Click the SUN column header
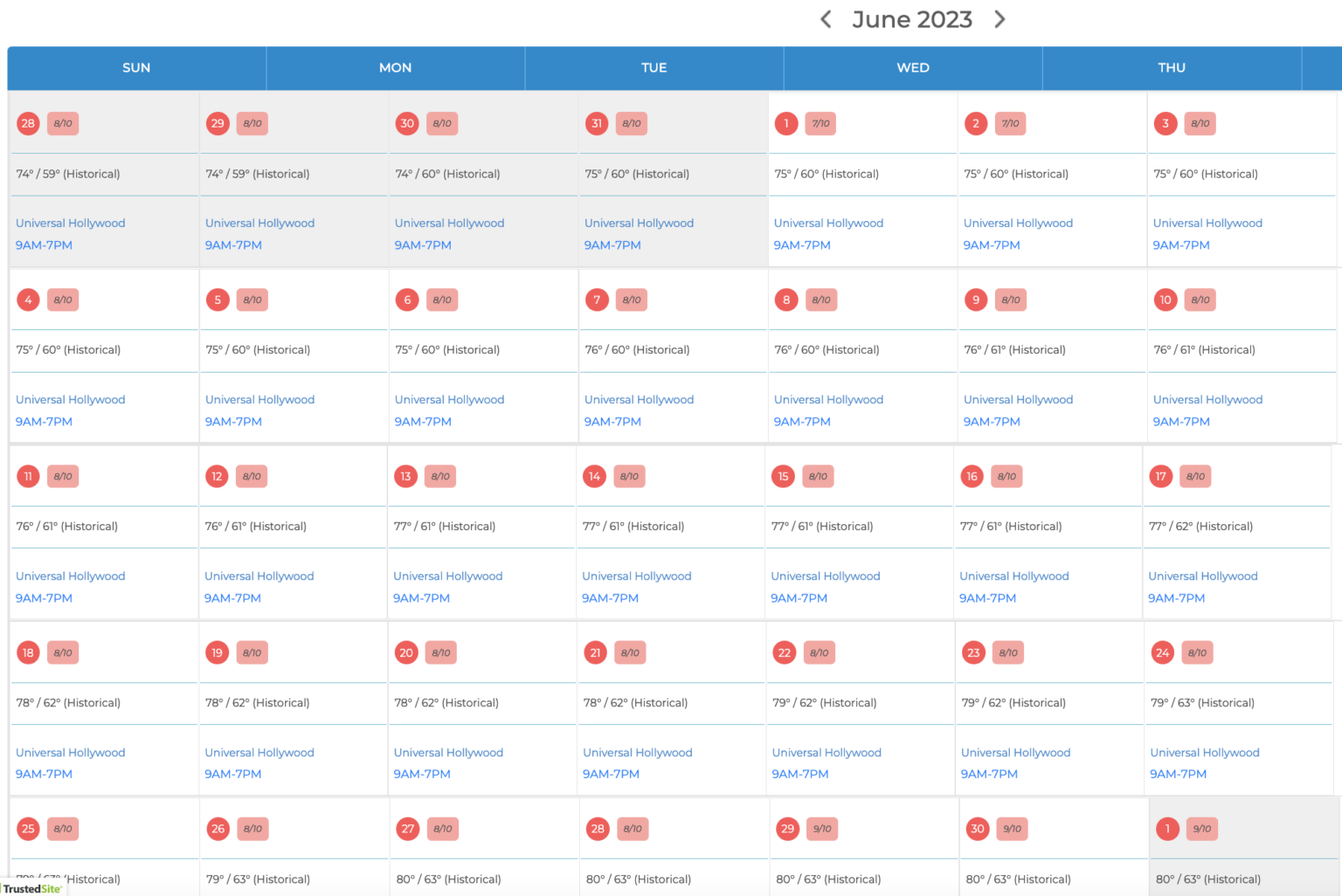 [x=136, y=67]
